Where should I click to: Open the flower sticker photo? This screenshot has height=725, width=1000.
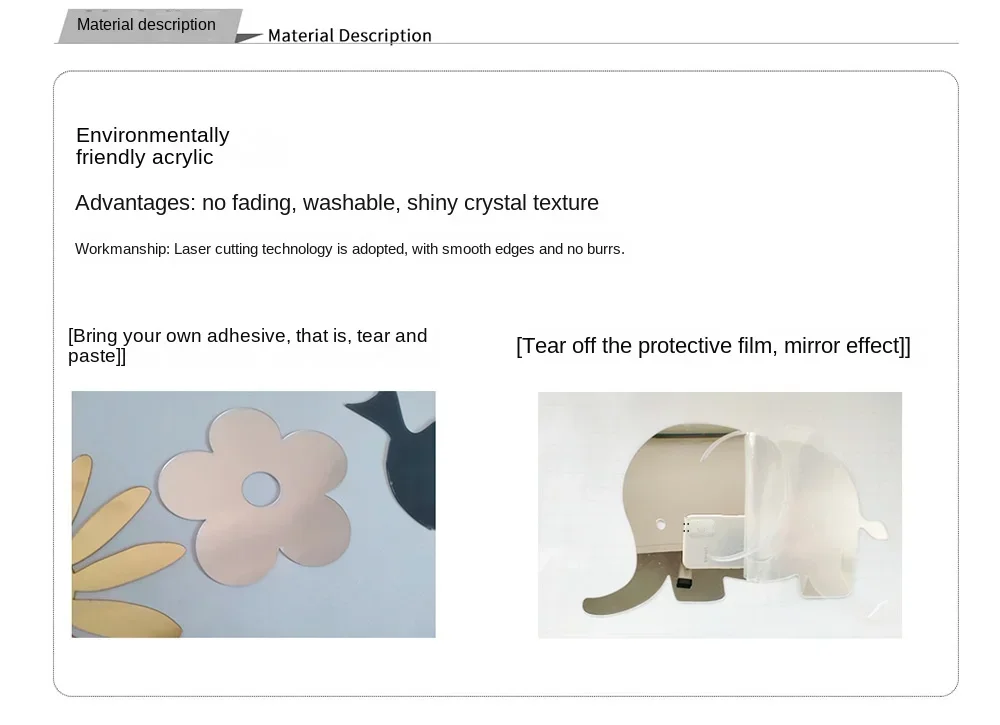(253, 514)
